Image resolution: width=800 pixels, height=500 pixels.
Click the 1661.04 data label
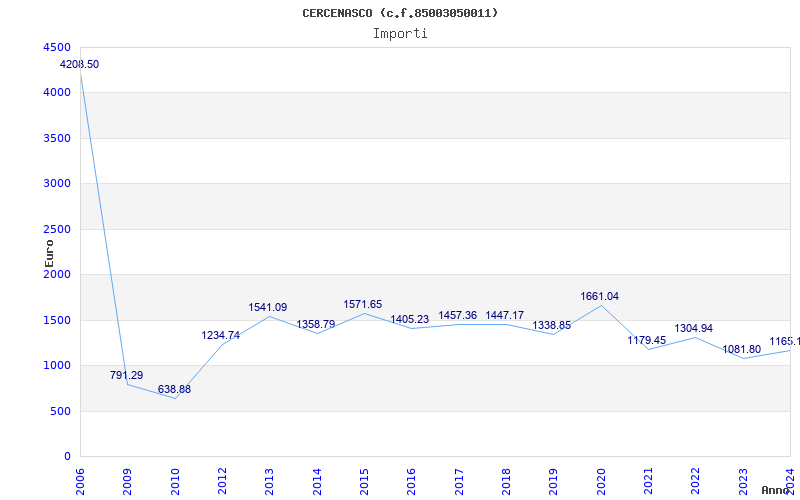tap(599, 296)
